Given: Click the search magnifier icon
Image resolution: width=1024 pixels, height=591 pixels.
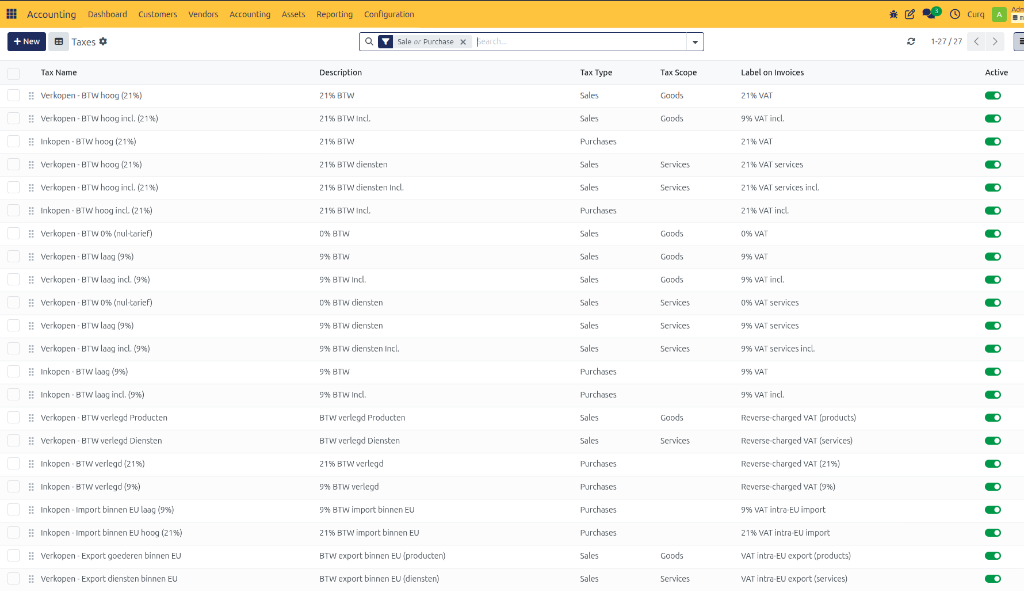Looking at the screenshot, I should point(369,41).
